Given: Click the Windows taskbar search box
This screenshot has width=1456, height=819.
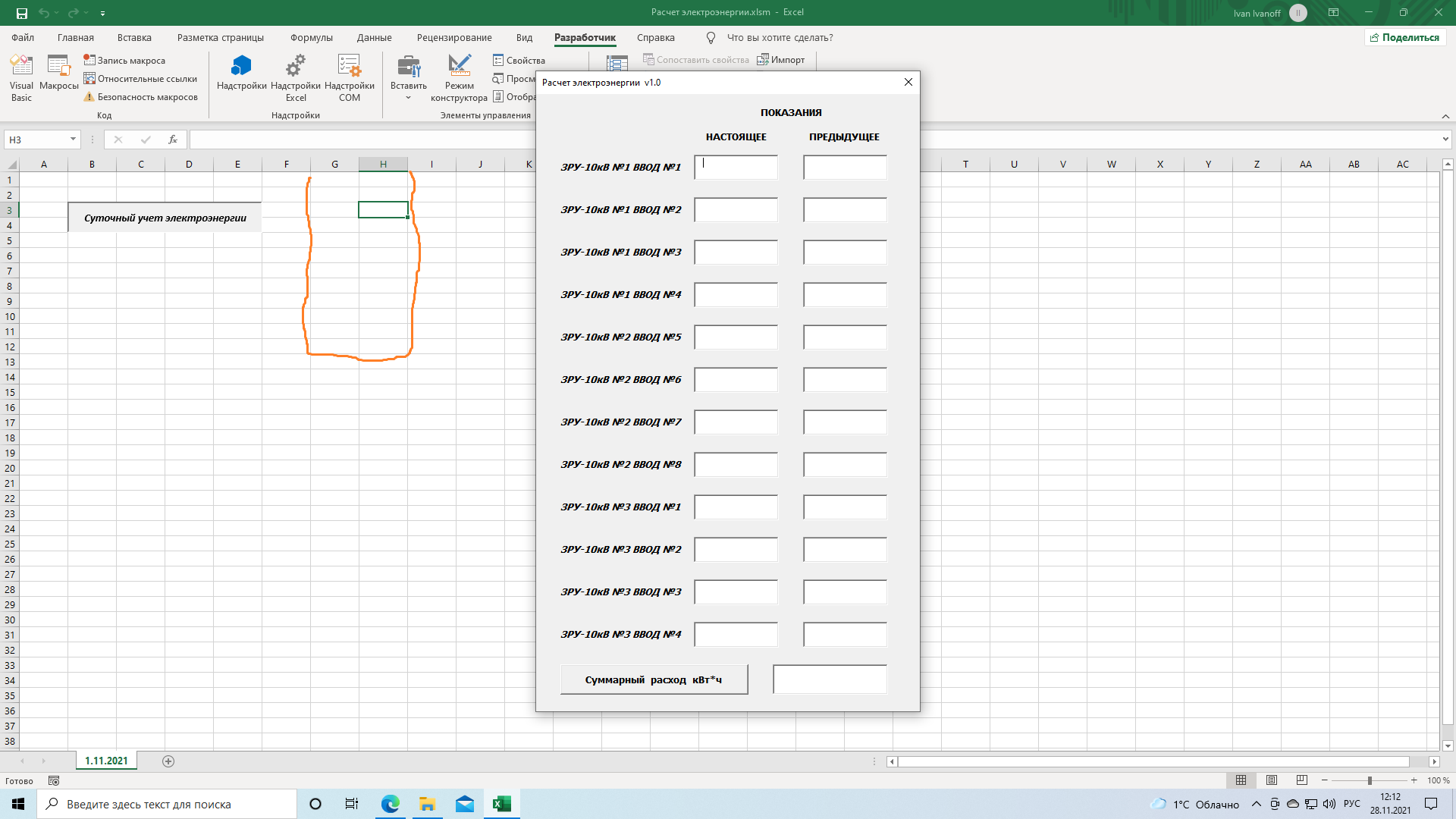Looking at the screenshot, I should (x=167, y=804).
